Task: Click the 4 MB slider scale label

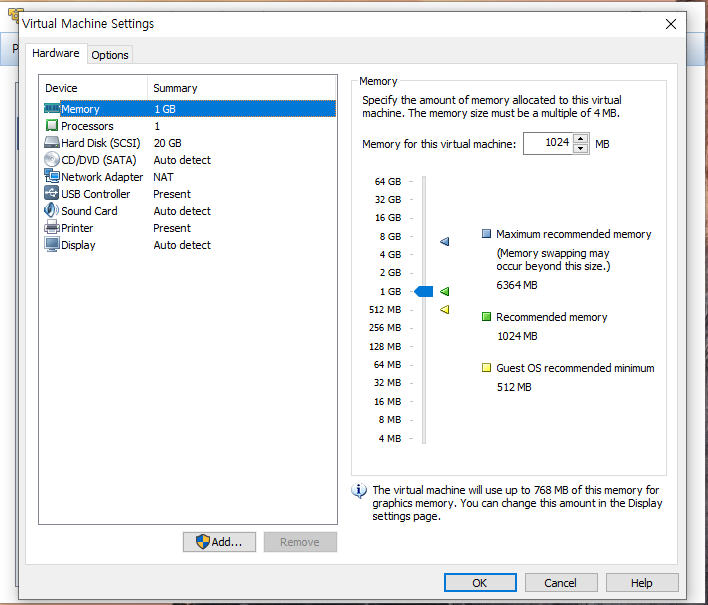Action: 390,438
